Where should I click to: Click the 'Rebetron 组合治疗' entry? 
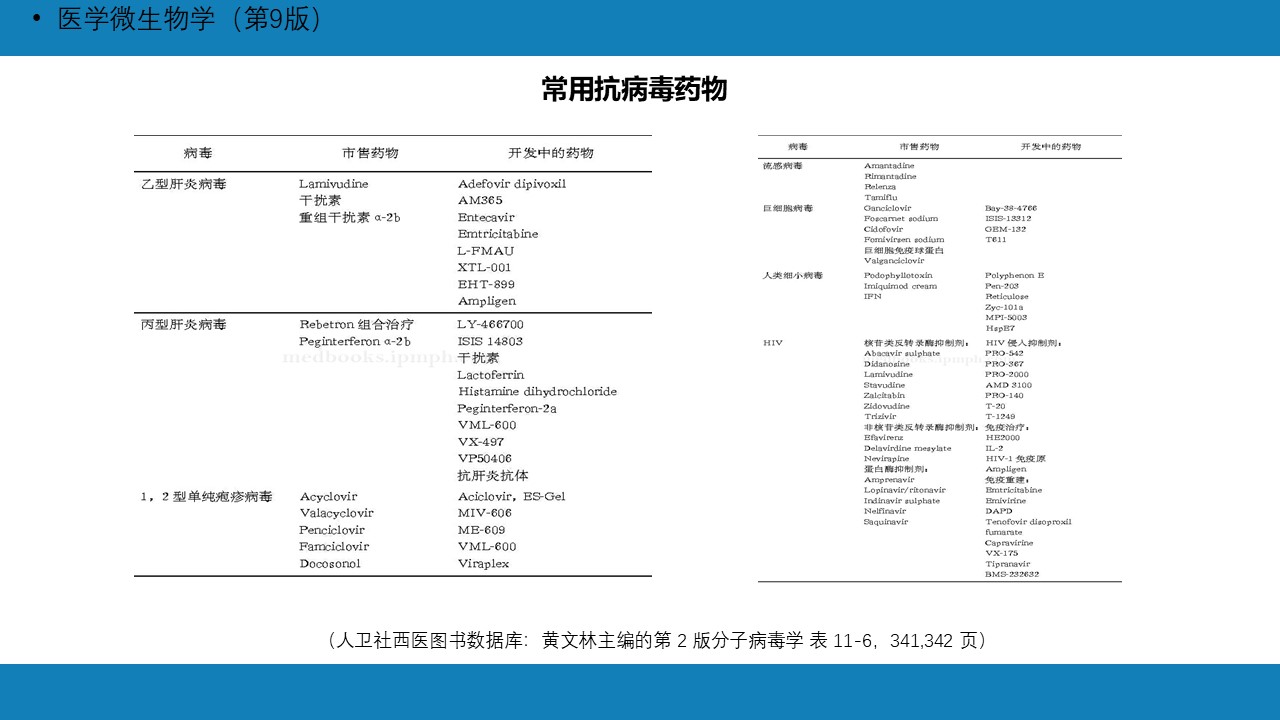[x=356, y=325]
